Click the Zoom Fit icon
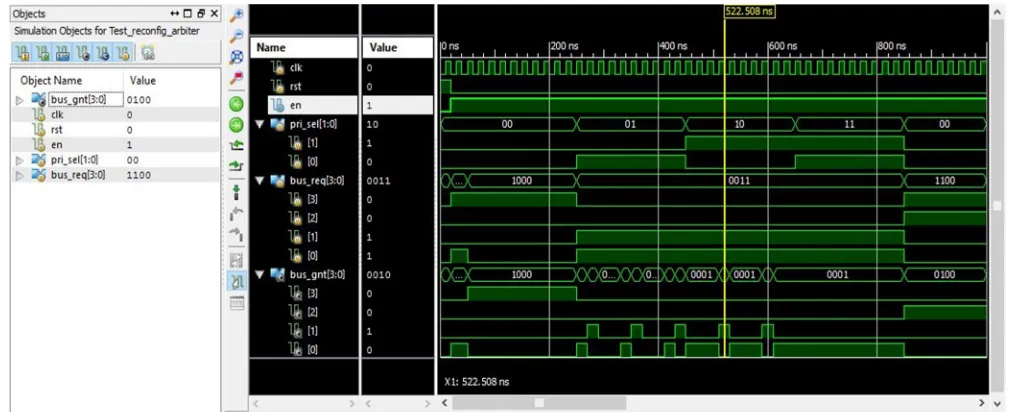Viewport: 1012px width, 412px height. pyautogui.click(x=237, y=57)
